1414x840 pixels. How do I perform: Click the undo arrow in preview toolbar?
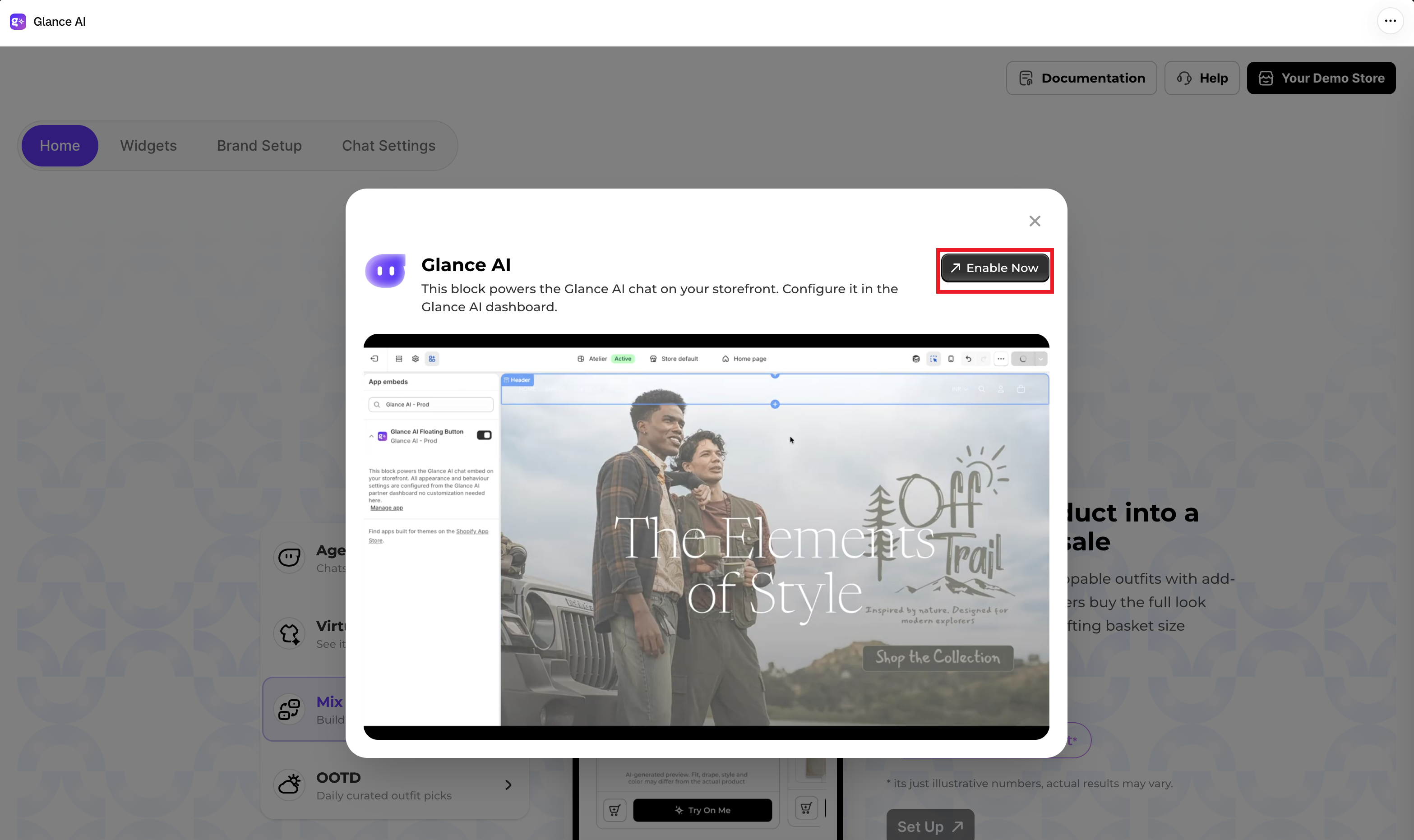coord(969,359)
